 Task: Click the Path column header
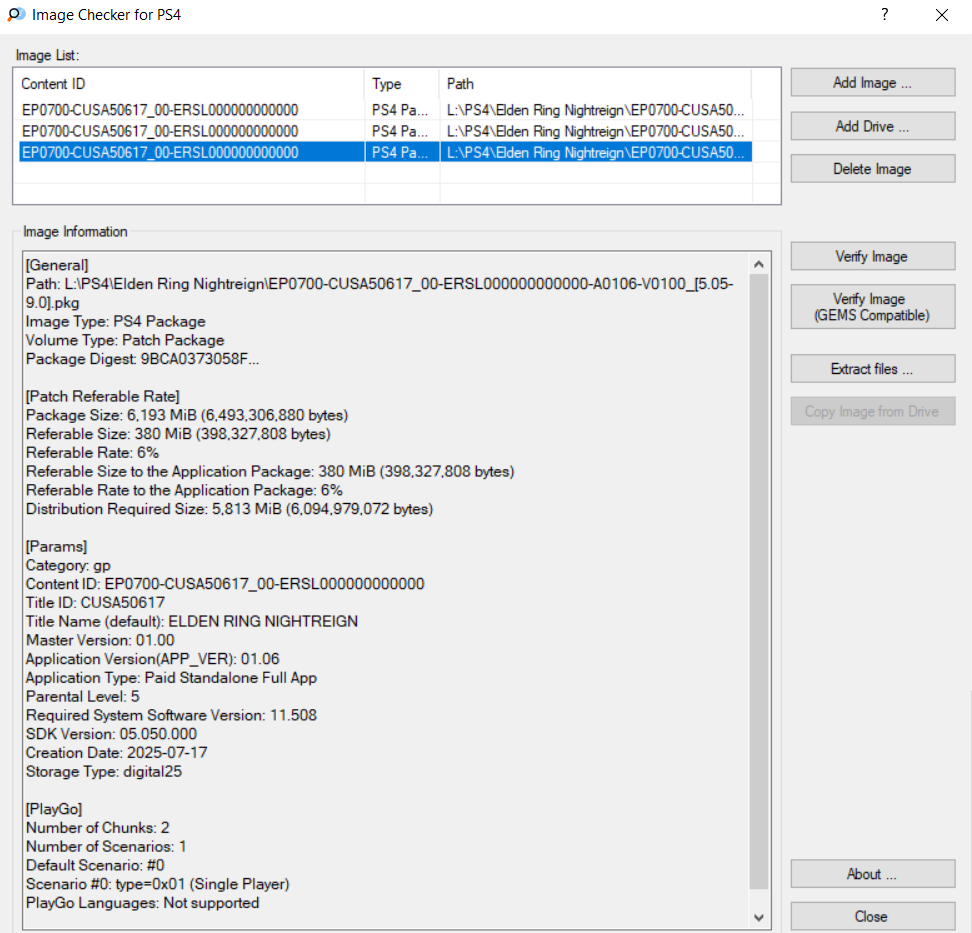pyautogui.click(x=595, y=84)
